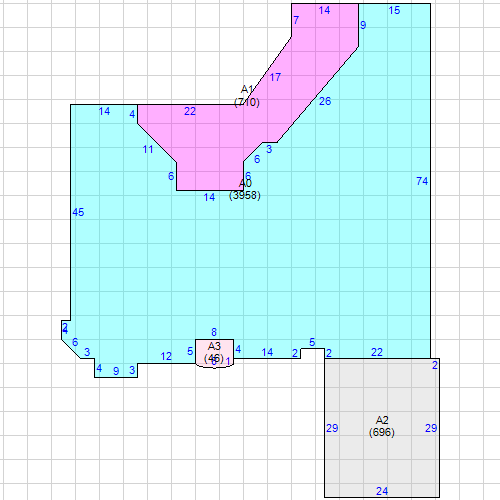Image resolution: width=500 pixels, height=500 pixels.
Task: Select the 7 dimension label
Action: [x=296, y=20]
